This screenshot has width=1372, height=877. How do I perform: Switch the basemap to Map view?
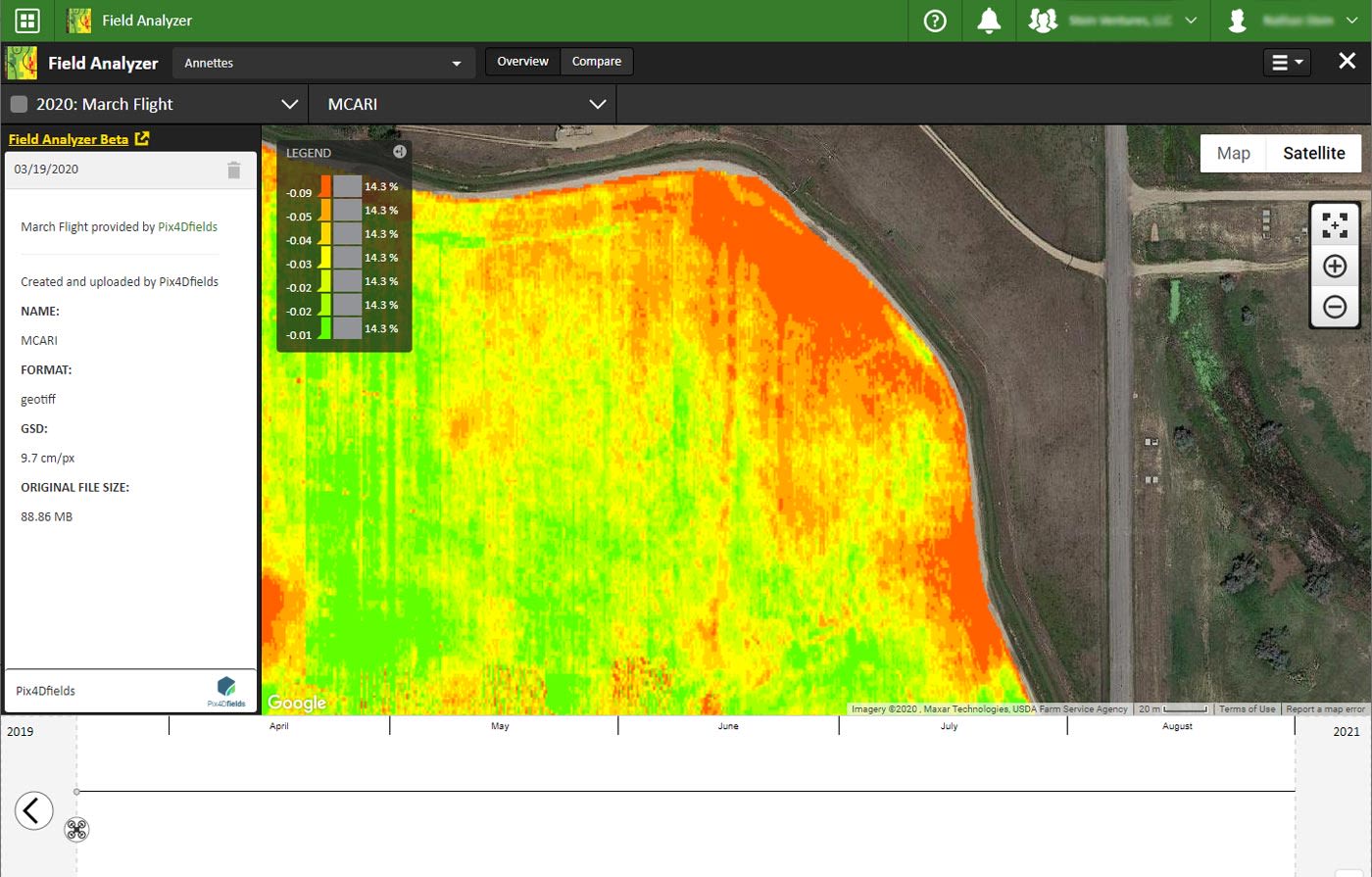click(1233, 153)
